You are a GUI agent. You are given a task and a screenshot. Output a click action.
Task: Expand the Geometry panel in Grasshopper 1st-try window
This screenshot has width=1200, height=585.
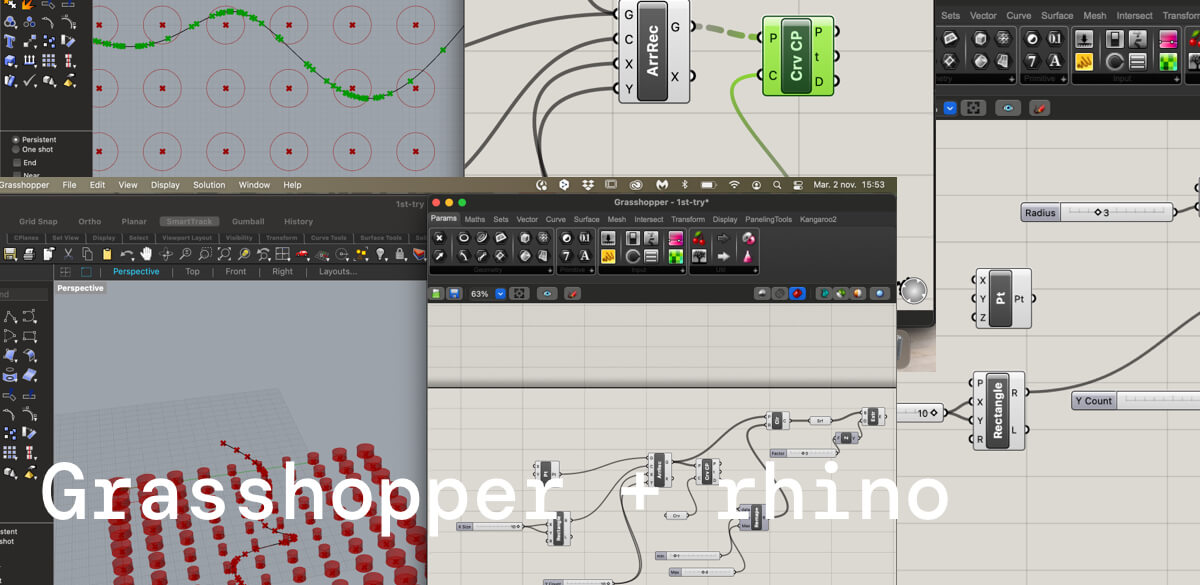550,270
